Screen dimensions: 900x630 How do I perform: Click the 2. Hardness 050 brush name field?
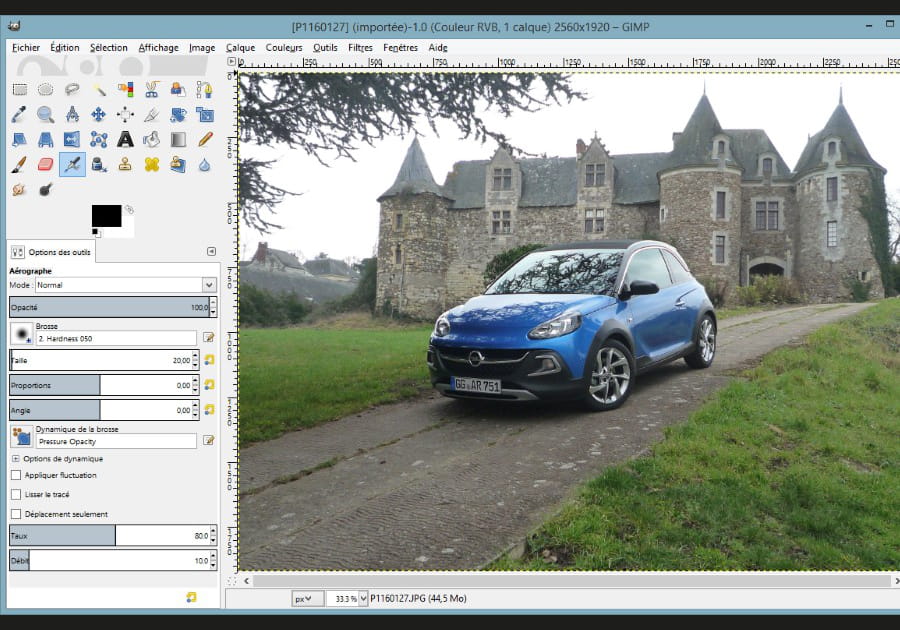pos(116,339)
